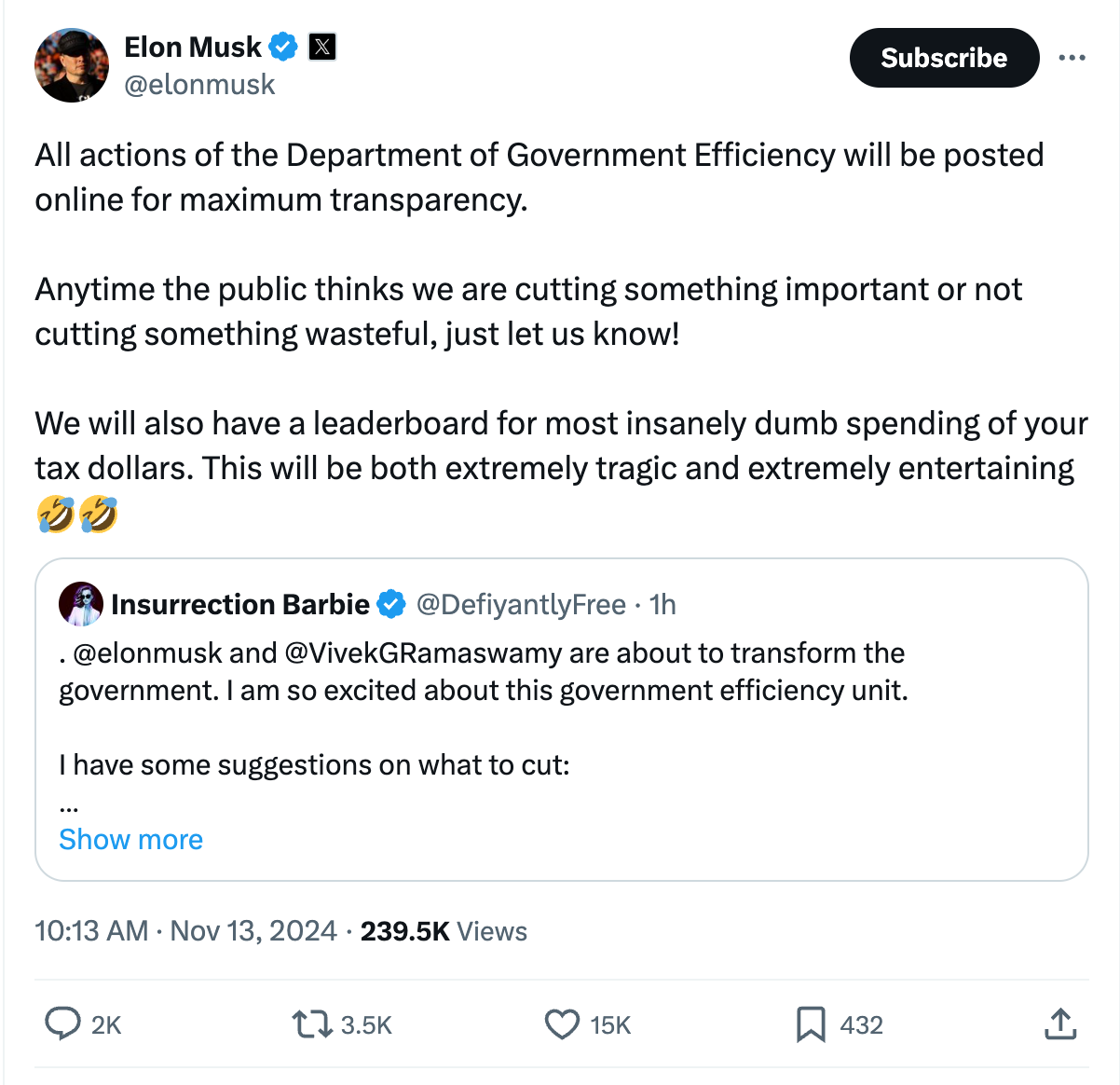The width and height of the screenshot is (1120, 1085).
Task: Click the reply speech bubble icon
Action: pos(62,1023)
